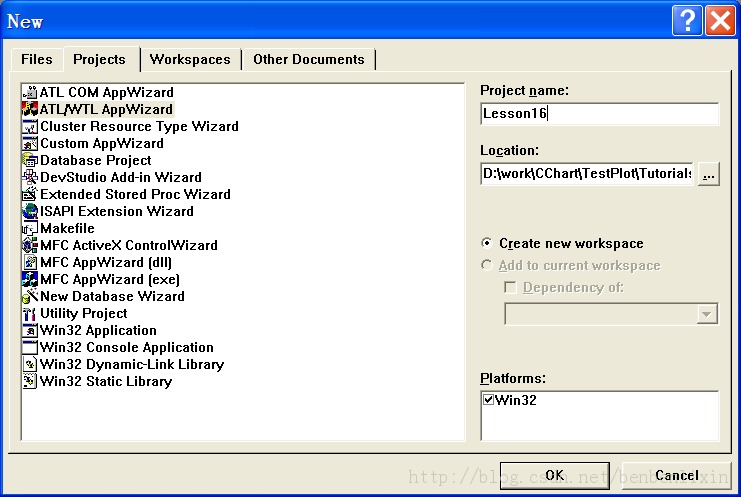741x497 pixels.
Task: Choose the Custom AppWizard icon
Action: coord(30,143)
